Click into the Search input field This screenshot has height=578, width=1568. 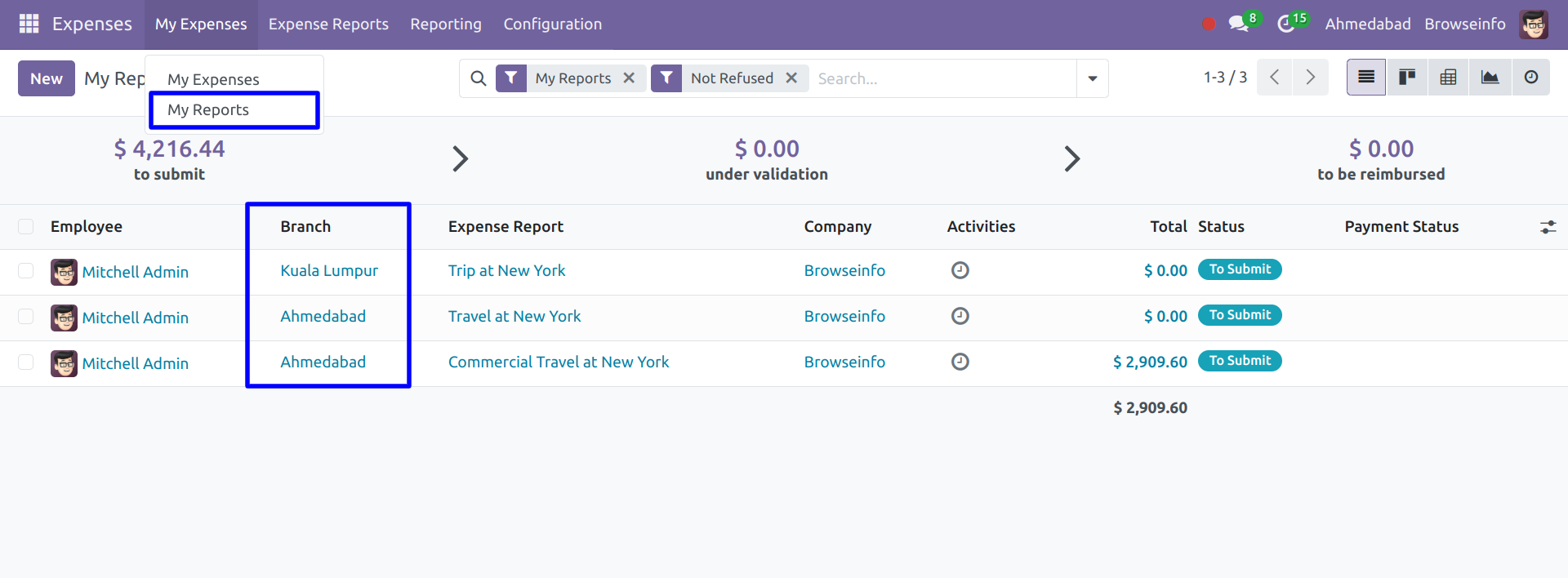tap(939, 78)
